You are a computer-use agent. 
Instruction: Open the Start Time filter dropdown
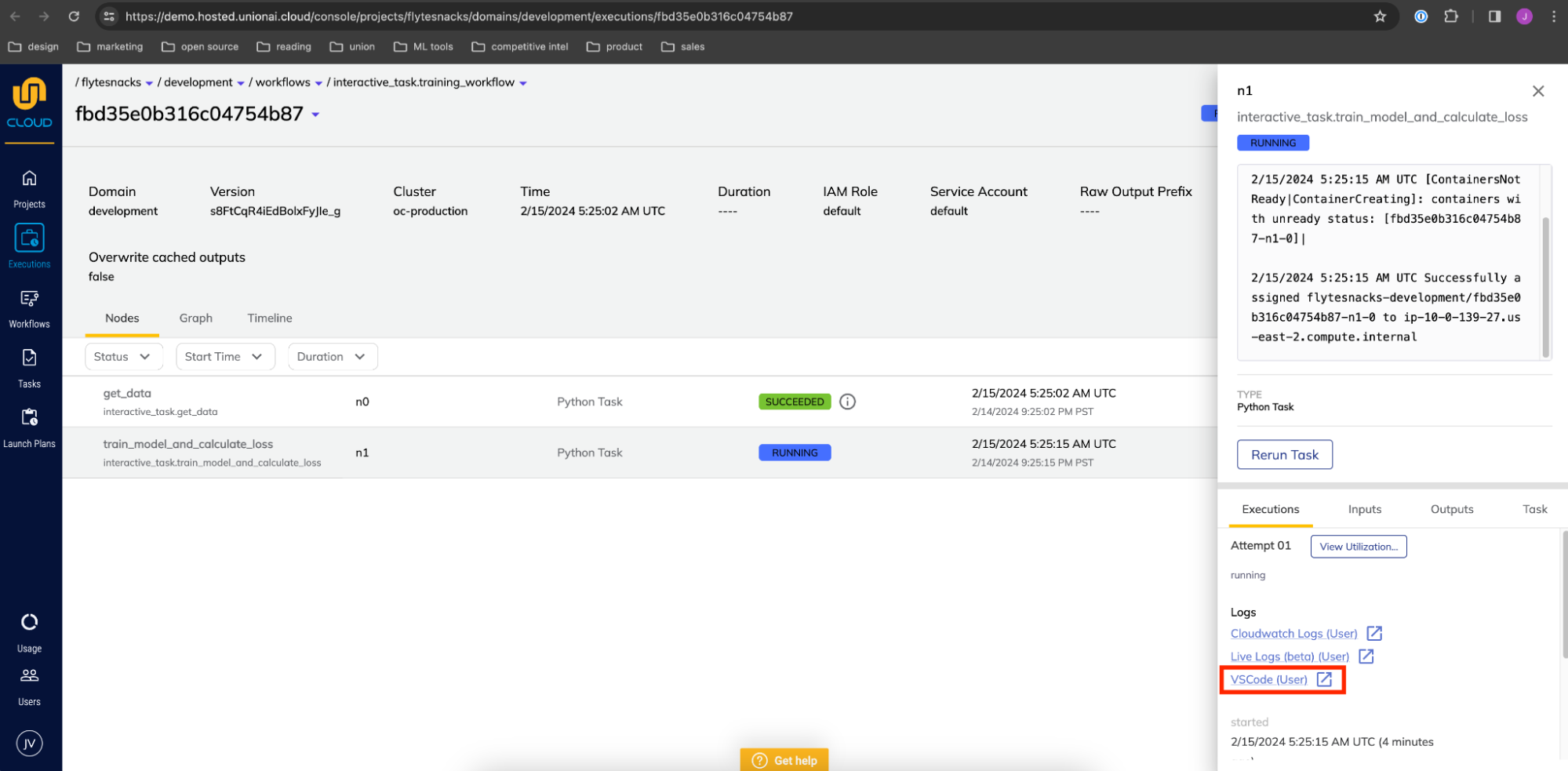[225, 356]
